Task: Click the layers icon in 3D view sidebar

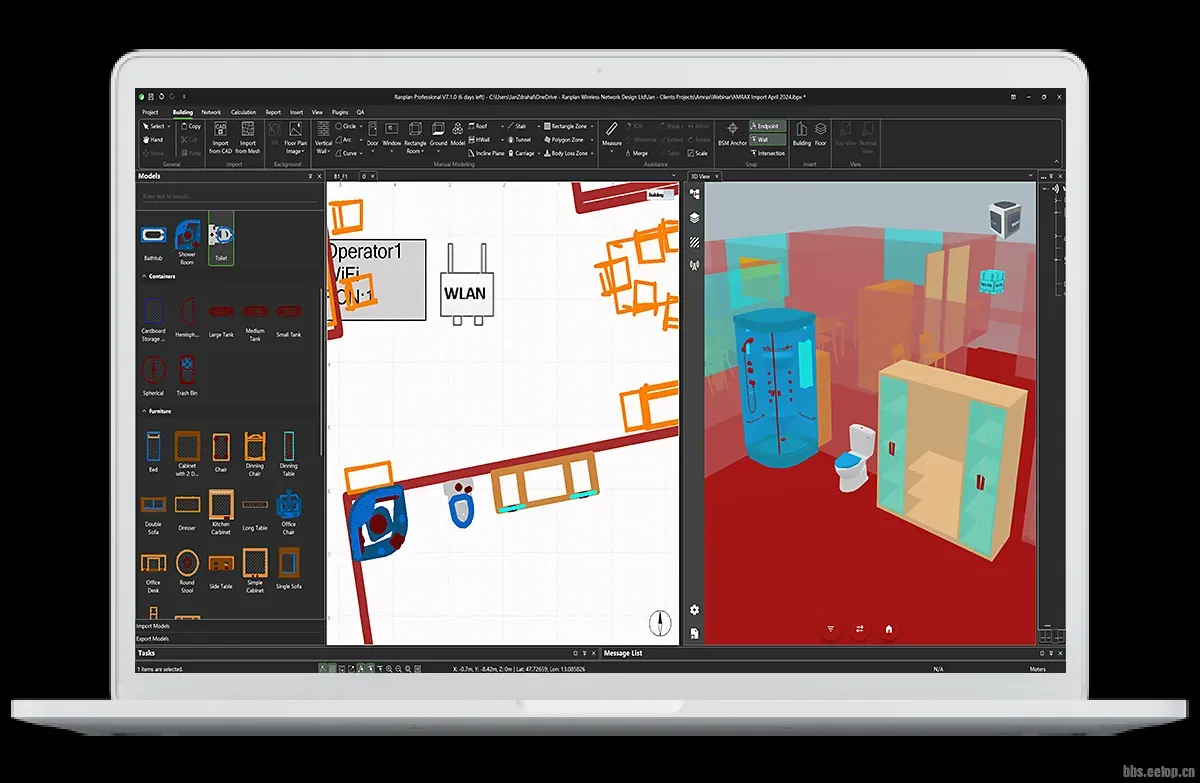Action: tap(695, 218)
